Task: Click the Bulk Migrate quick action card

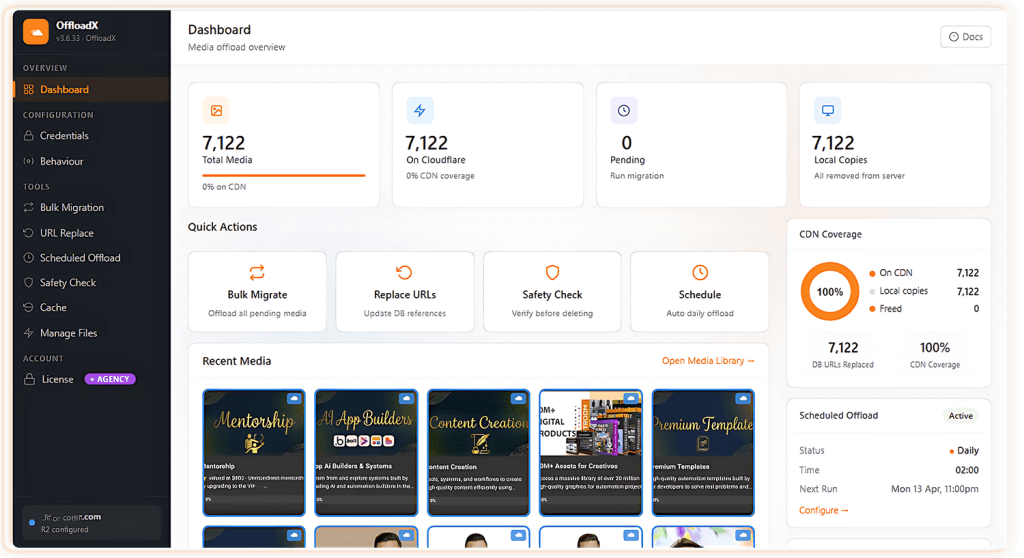Action: (x=257, y=292)
